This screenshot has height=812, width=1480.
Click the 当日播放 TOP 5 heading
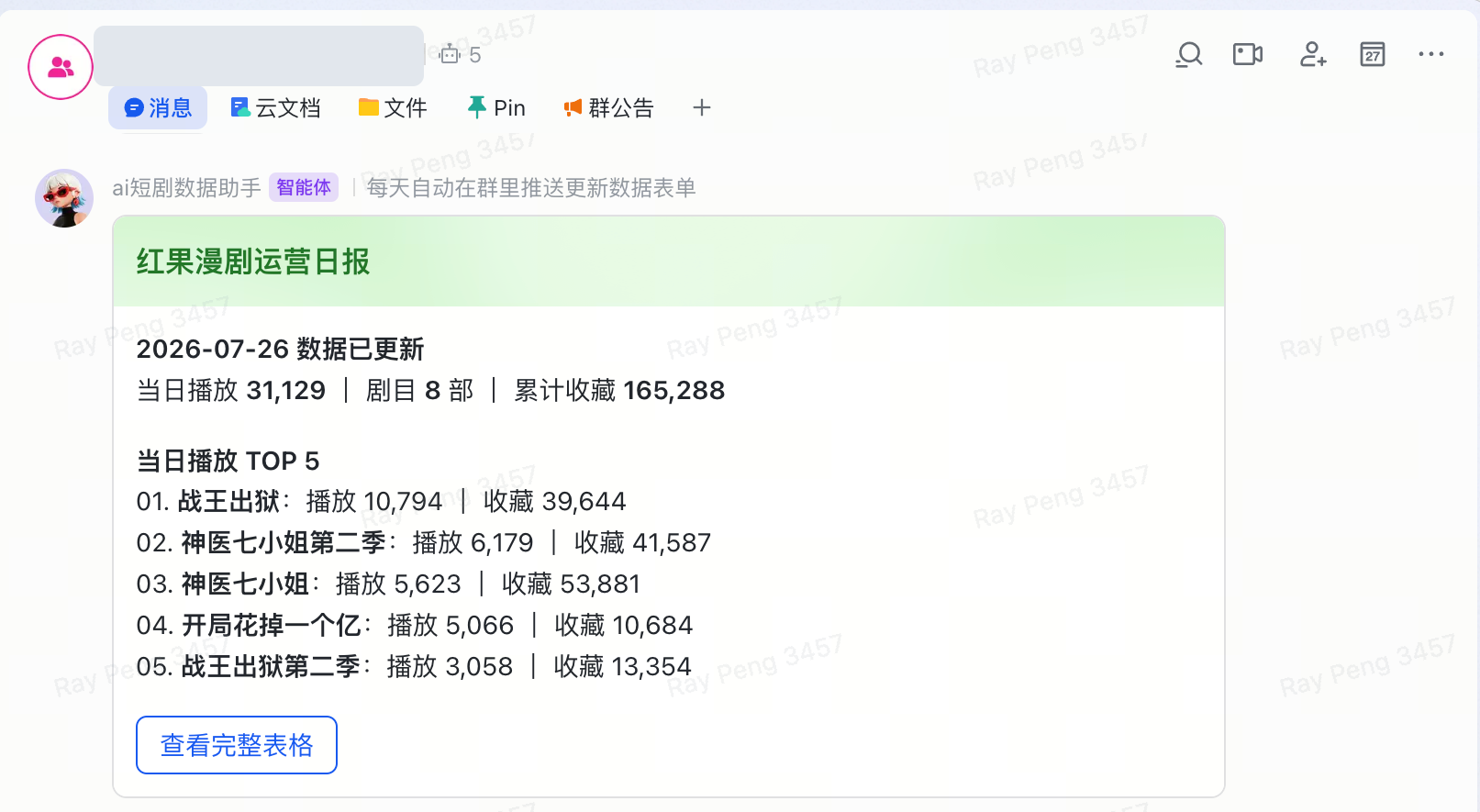[228, 461]
